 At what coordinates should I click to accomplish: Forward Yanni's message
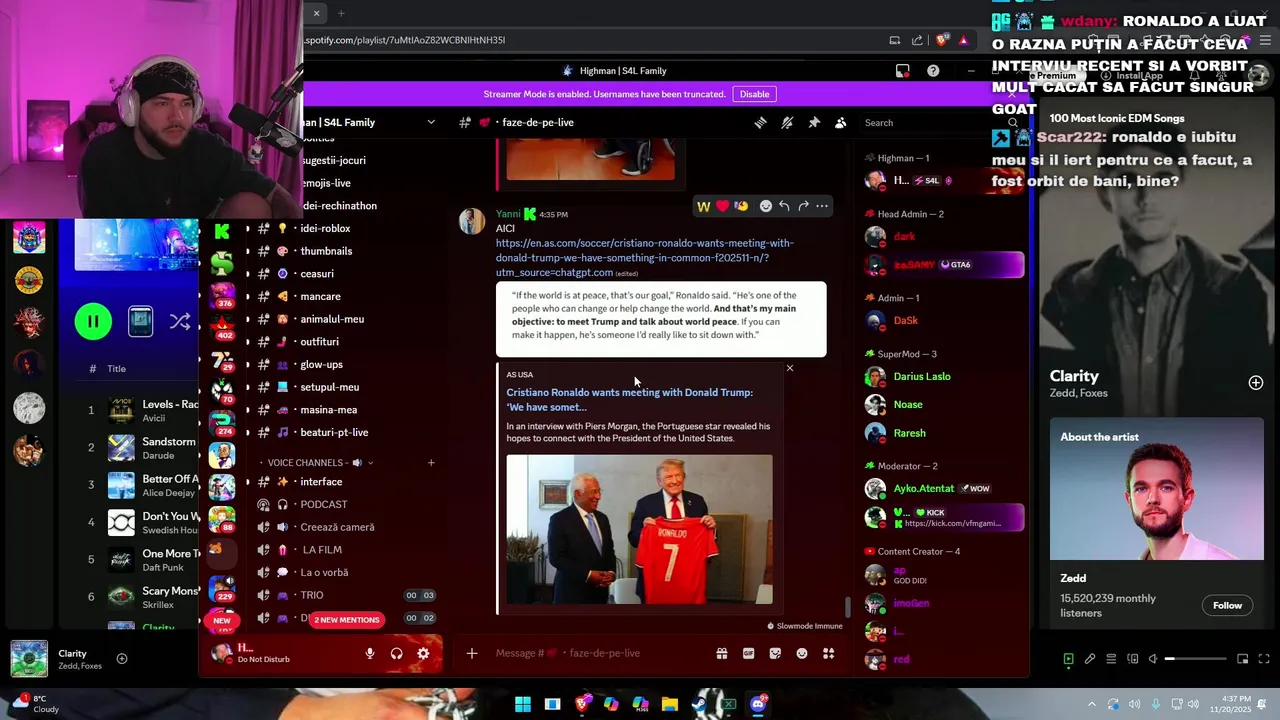point(803,206)
